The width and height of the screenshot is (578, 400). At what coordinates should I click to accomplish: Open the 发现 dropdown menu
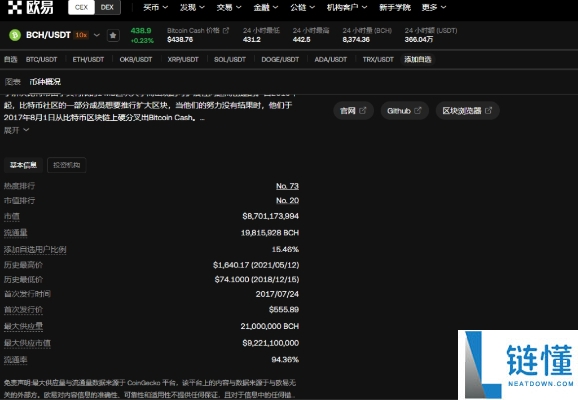point(192,7)
